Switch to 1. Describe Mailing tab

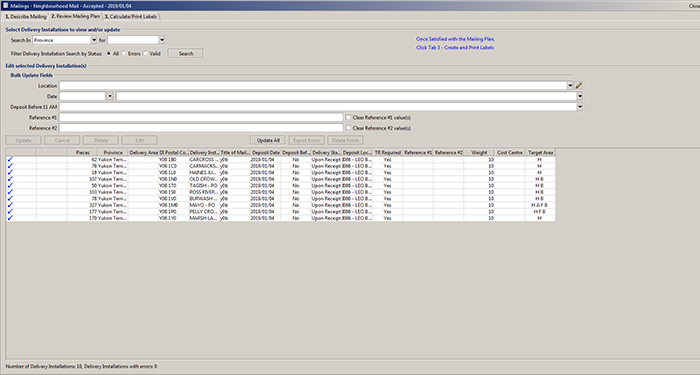point(25,17)
